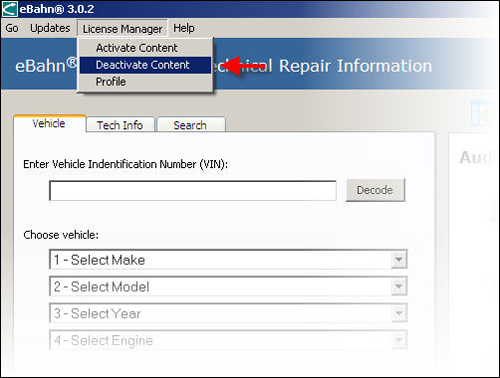The height and width of the screenshot is (378, 500).
Task: Open the Updates menu
Action: 50,28
